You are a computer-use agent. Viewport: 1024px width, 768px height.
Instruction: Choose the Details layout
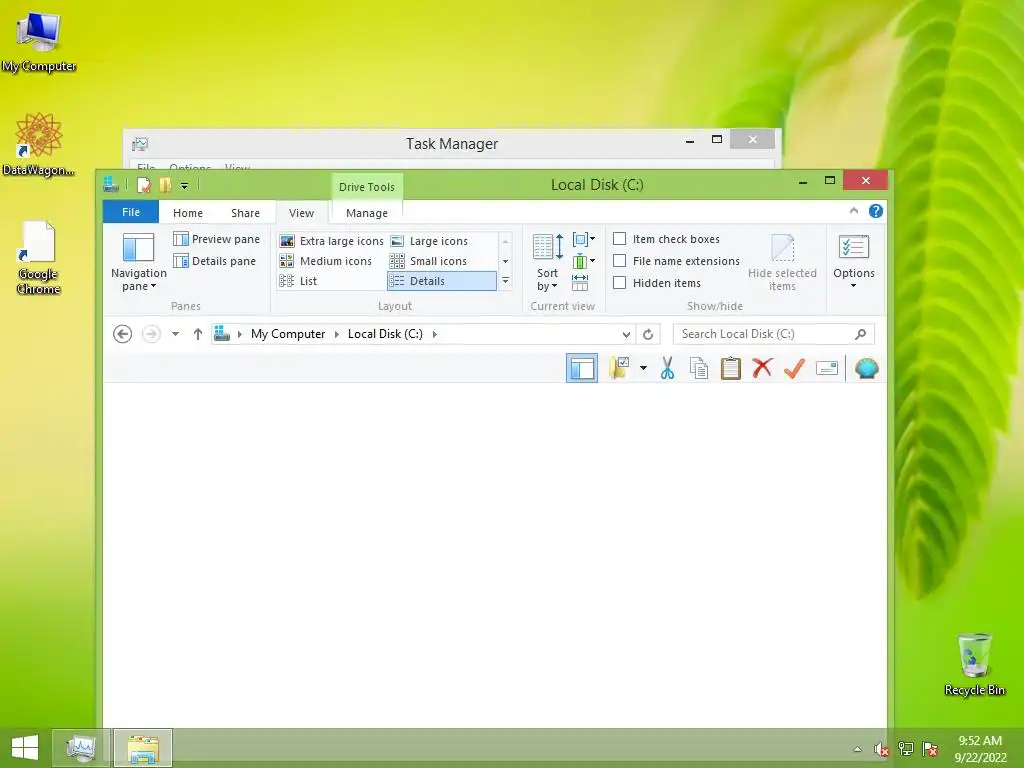pos(441,281)
